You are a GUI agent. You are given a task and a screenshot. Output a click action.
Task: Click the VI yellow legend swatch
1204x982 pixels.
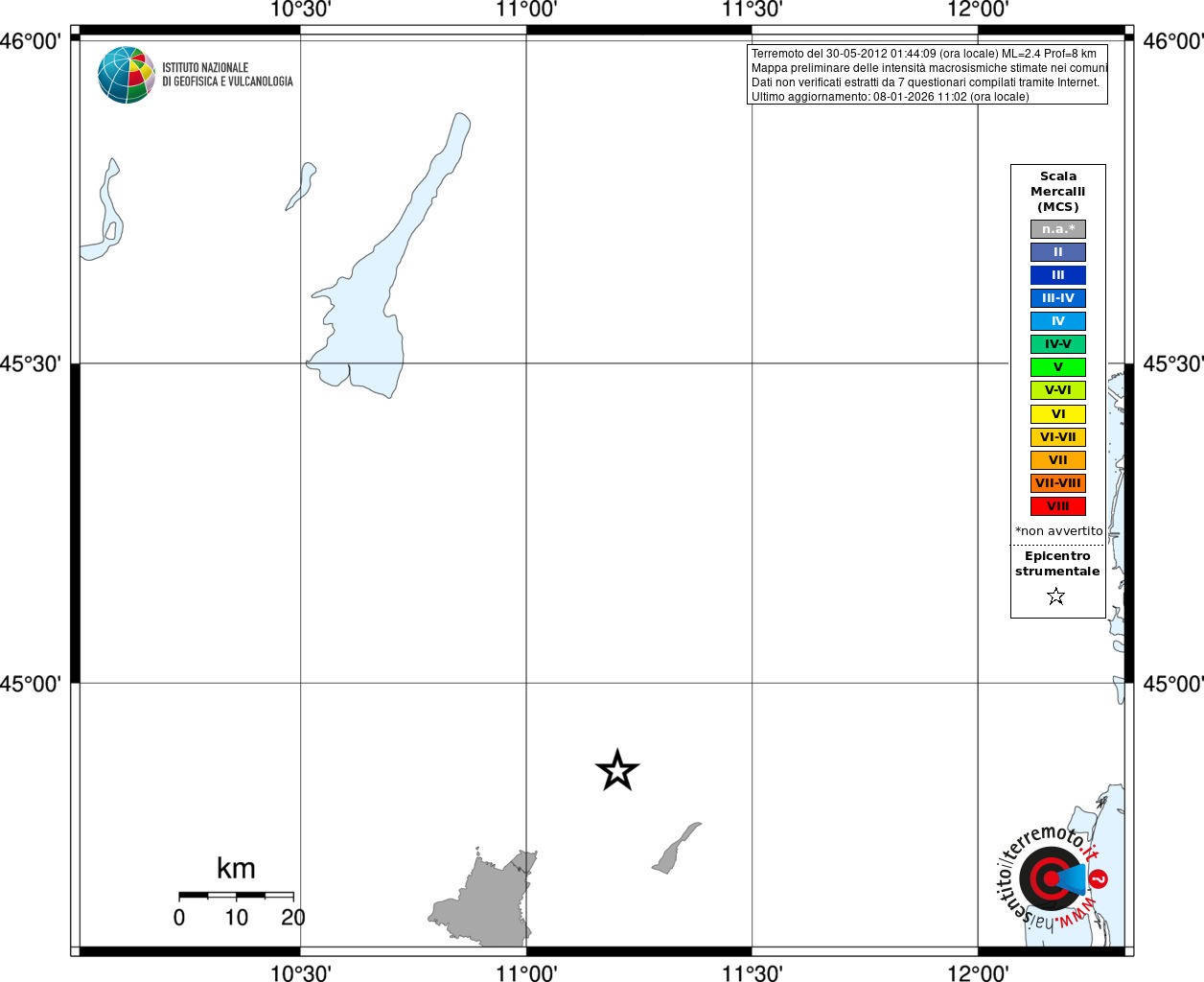pyautogui.click(x=1058, y=414)
